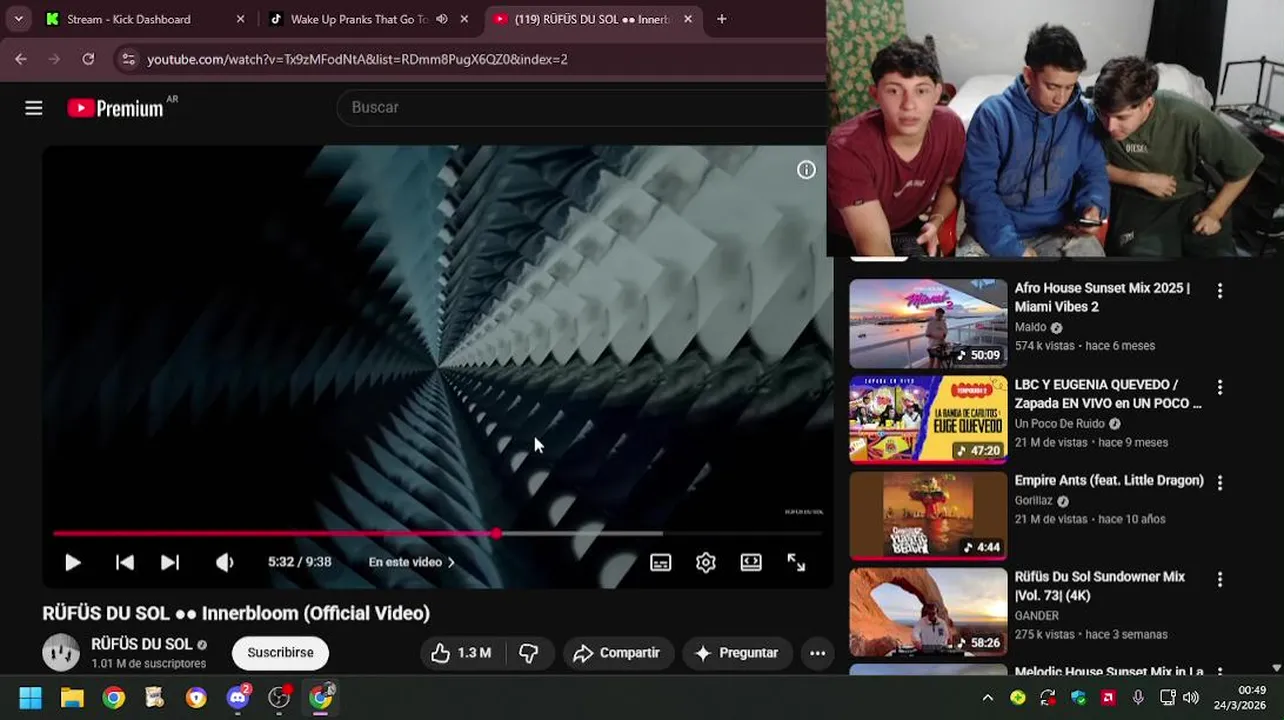The height and width of the screenshot is (720, 1284).
Task: Show hidden system tray icons
Action: click(988, 698)
